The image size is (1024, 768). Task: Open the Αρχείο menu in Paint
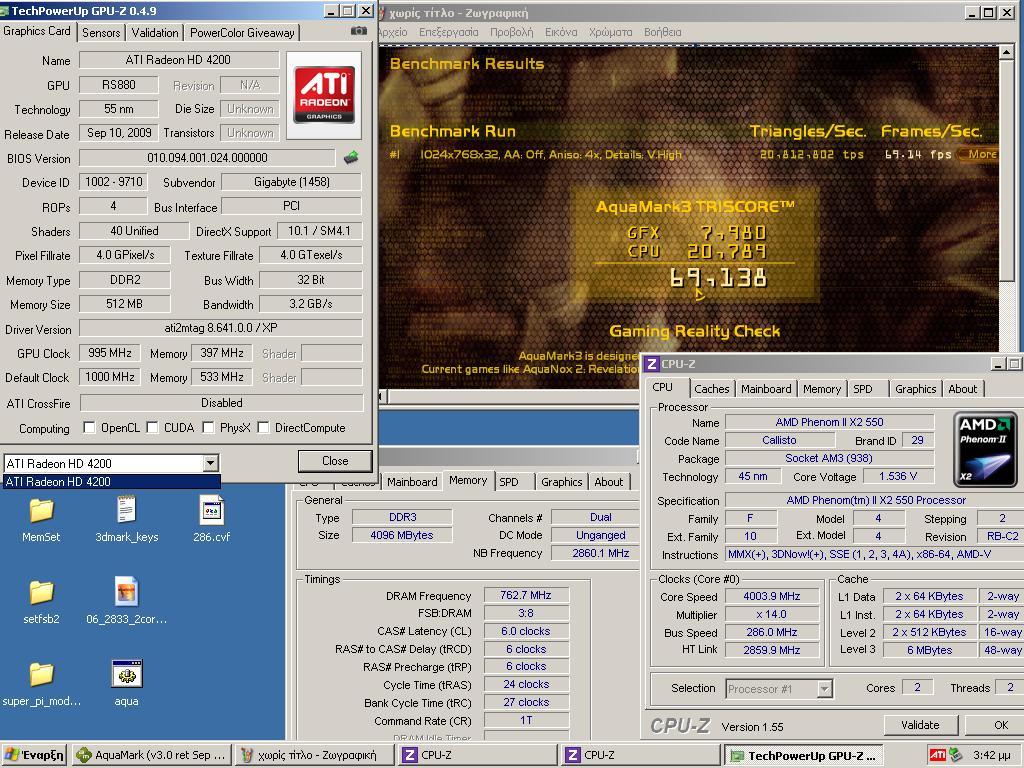tap(393, 32)
